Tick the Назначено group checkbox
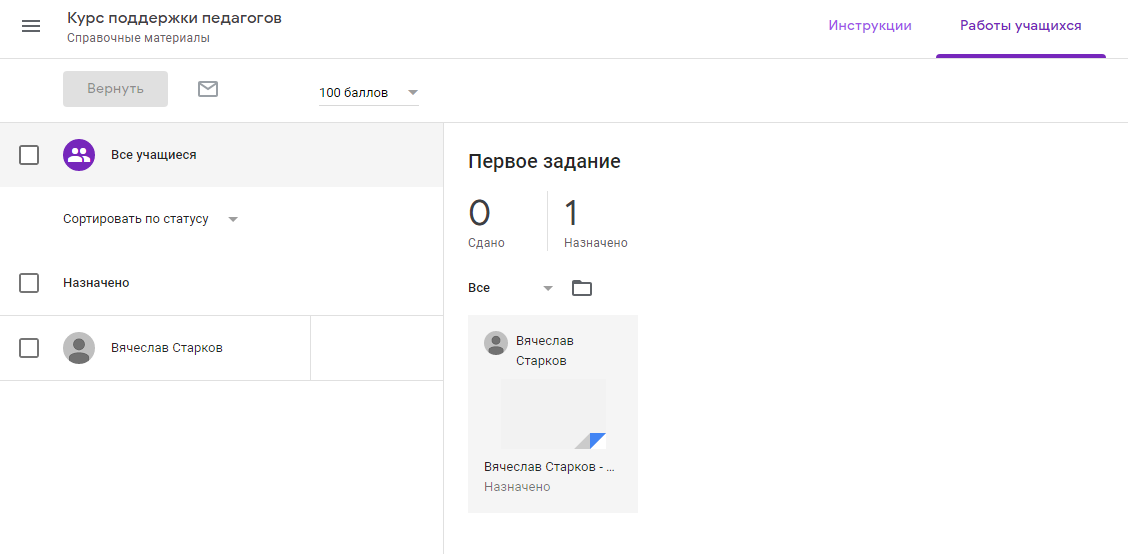1128x554 pixels. pos(29,283)
